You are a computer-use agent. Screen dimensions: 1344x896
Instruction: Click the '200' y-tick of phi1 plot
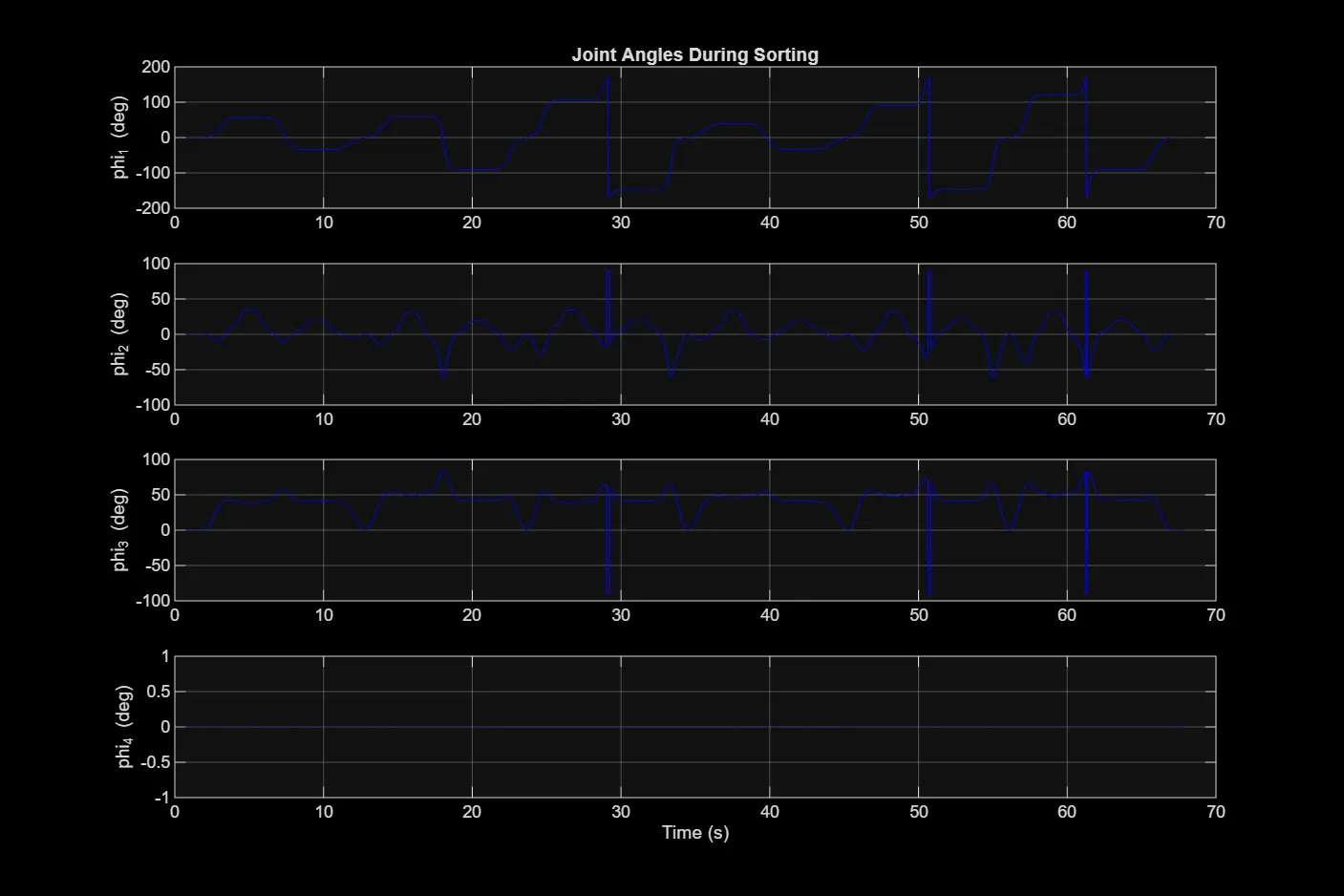pos(156,67)
